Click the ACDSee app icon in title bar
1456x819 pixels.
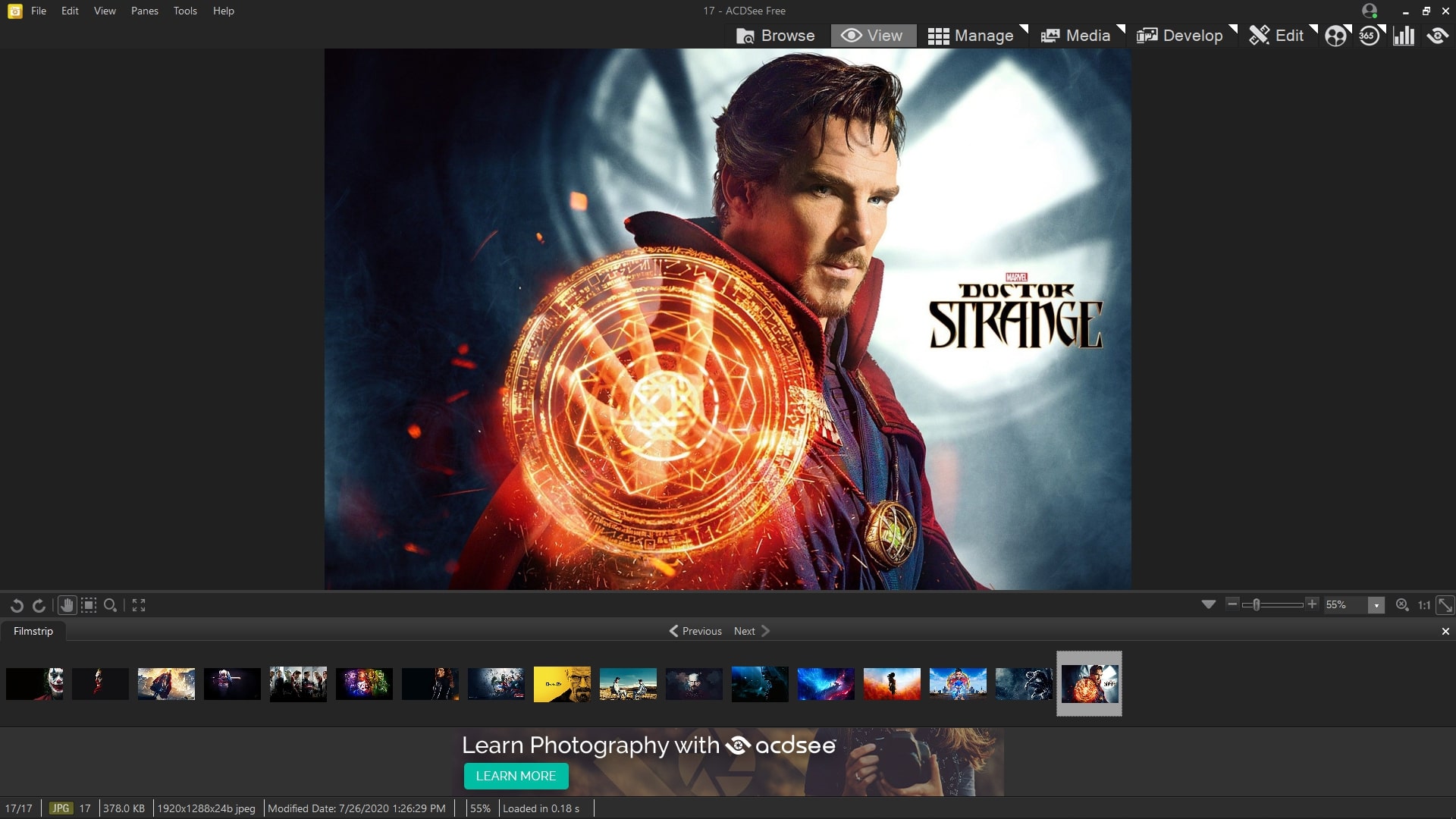14,11
